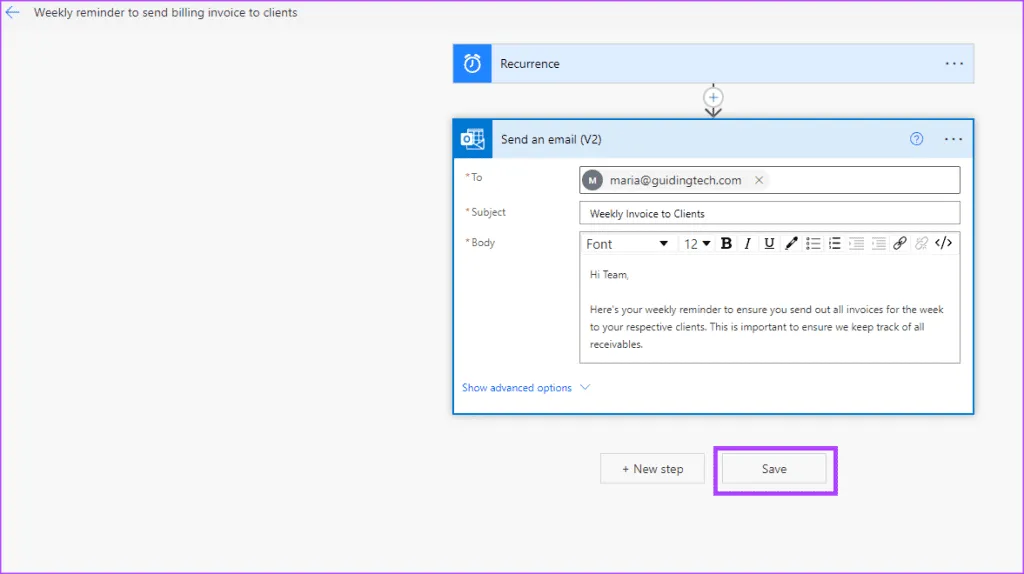Click the Subject input field

click(769, 213)
